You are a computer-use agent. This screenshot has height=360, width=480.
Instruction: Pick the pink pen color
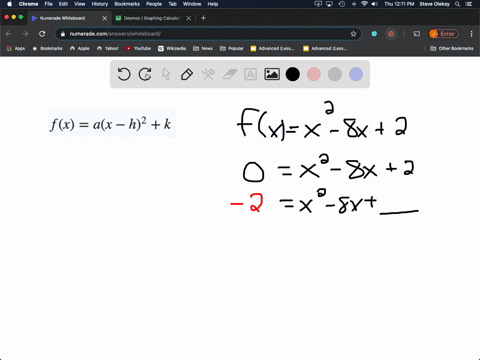314,74
